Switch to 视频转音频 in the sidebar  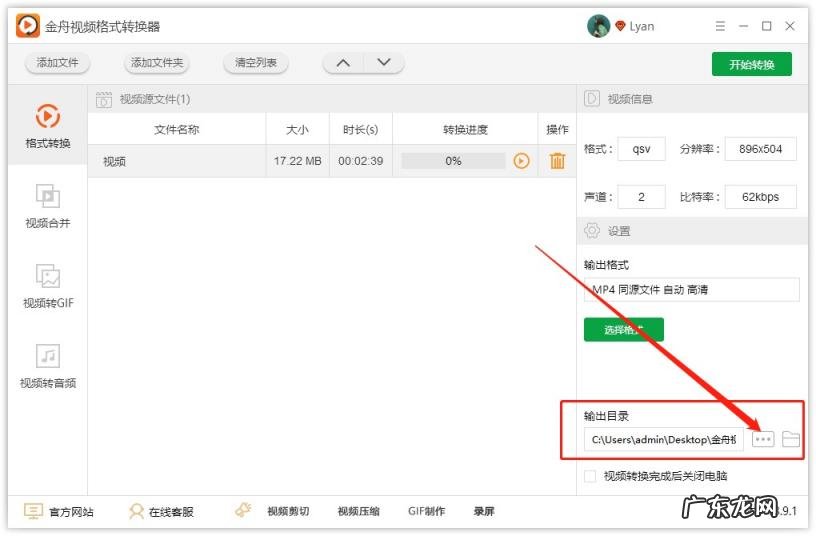tap(47, 366)
